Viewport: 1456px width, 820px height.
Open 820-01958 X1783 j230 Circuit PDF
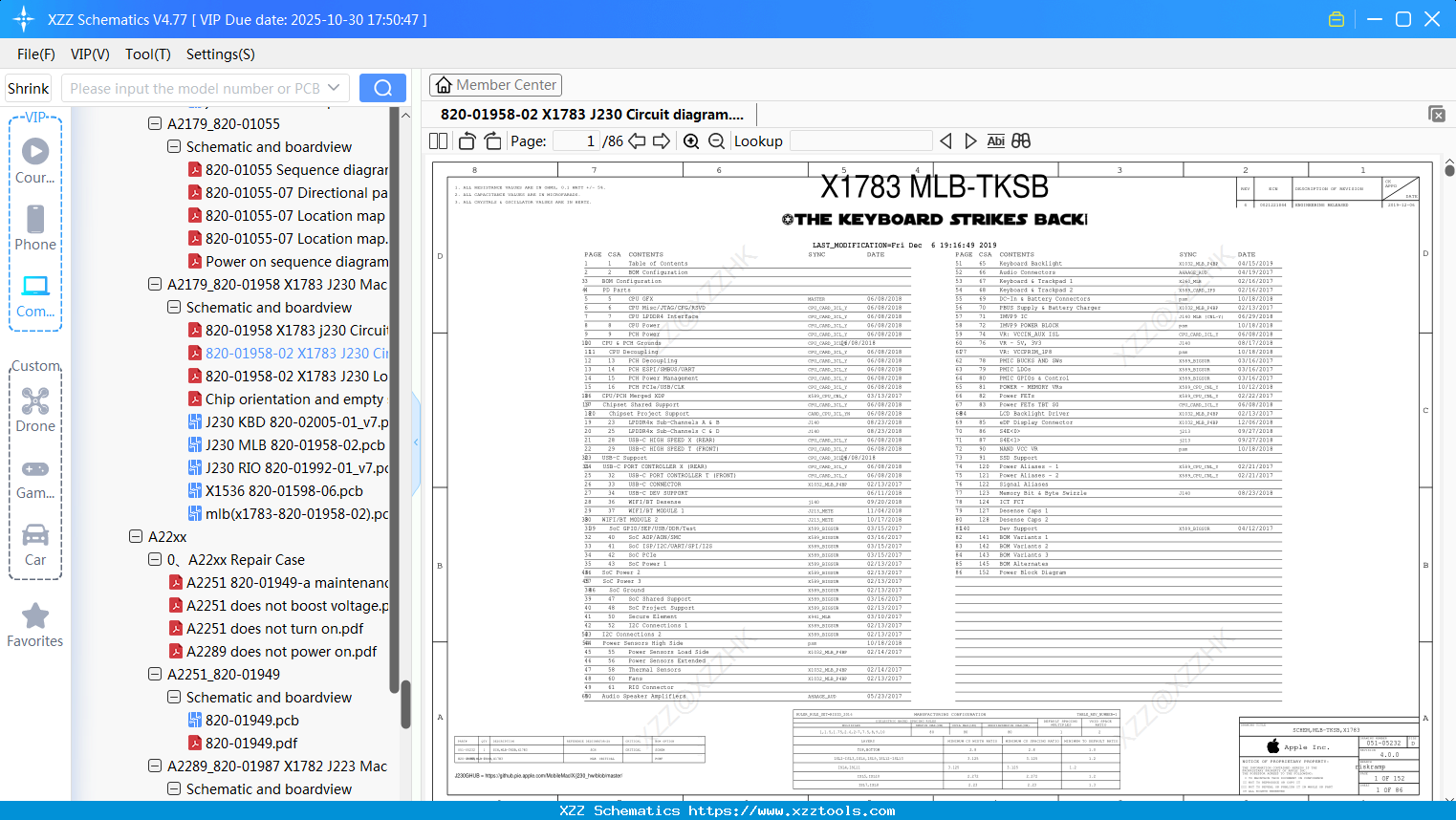point(288,330)
